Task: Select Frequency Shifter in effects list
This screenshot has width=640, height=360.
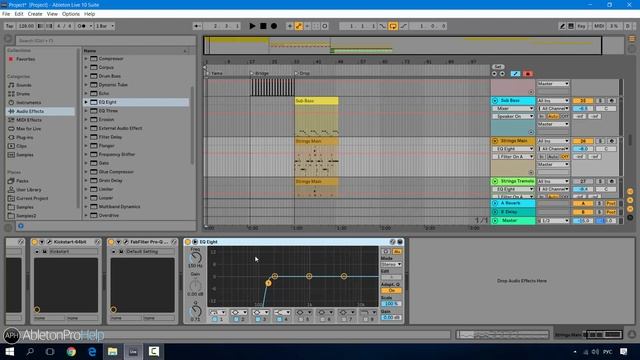Action: pos(117,154)
